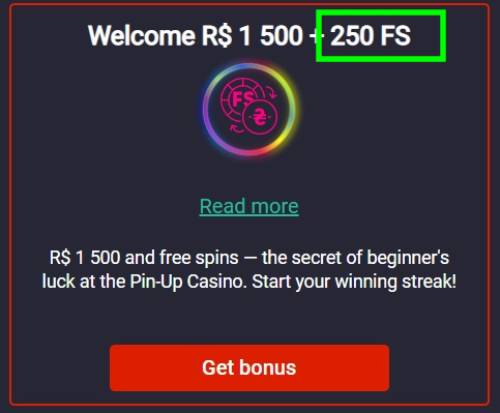This screenshot has width=500, height=413.
Task: Select the 250 FS text in heading
Action: click(x=370, y=36)
